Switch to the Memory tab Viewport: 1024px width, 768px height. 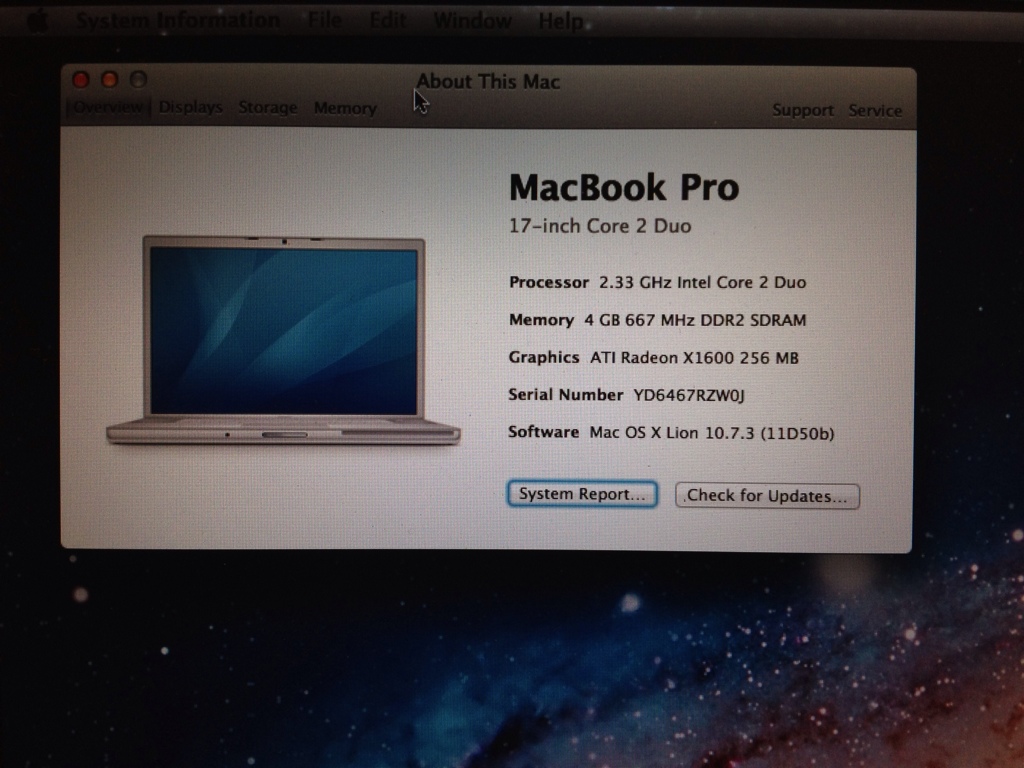pyautogui.click(x=345, y=108)
